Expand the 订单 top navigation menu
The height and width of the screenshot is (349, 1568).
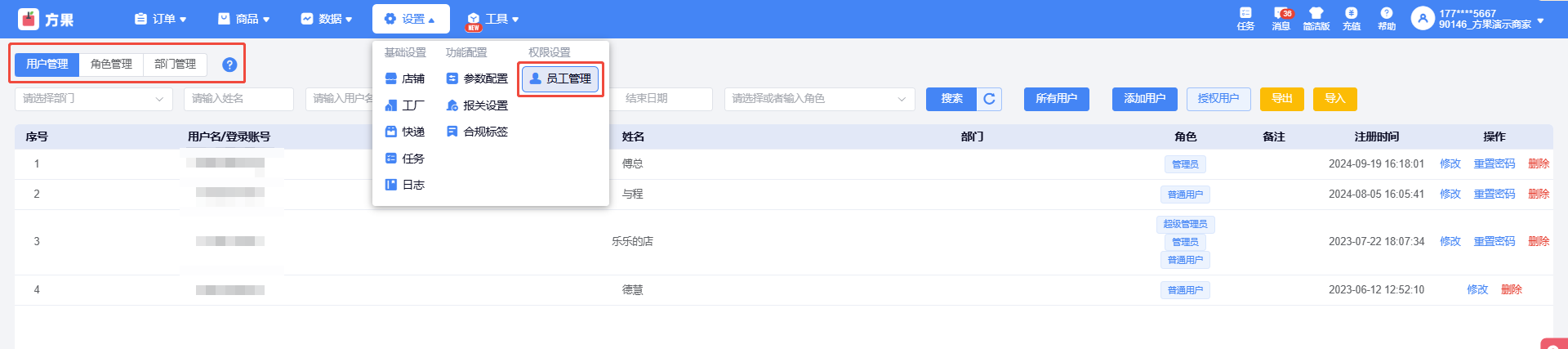click(x=161, y=19)
